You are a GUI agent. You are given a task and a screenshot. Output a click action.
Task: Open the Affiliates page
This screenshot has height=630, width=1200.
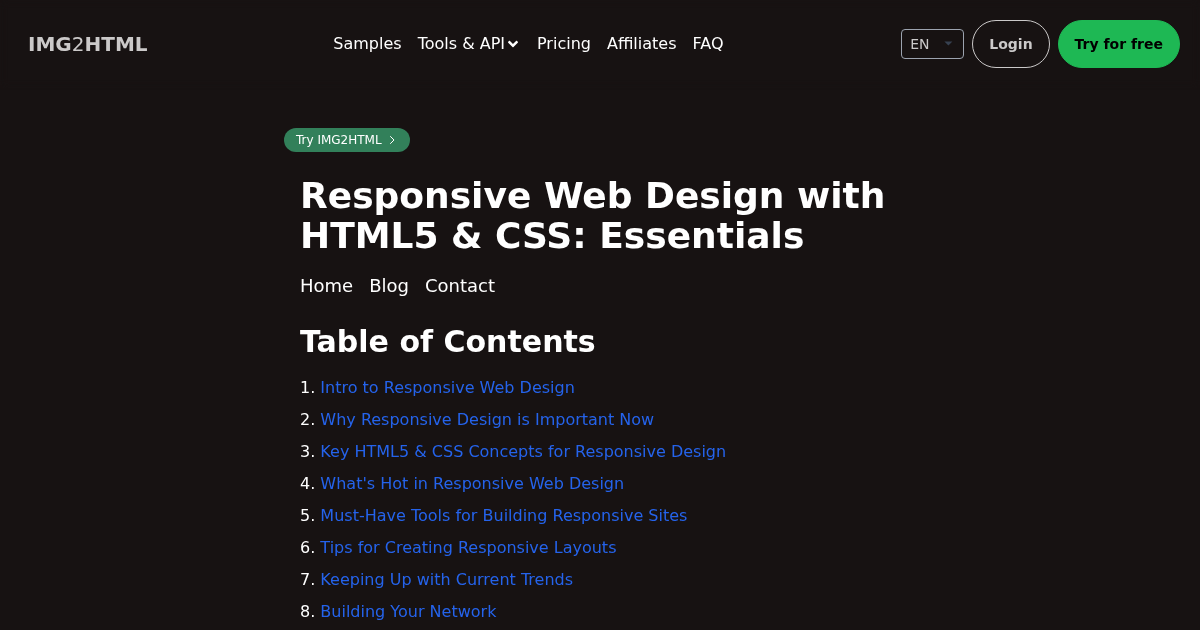641,44
